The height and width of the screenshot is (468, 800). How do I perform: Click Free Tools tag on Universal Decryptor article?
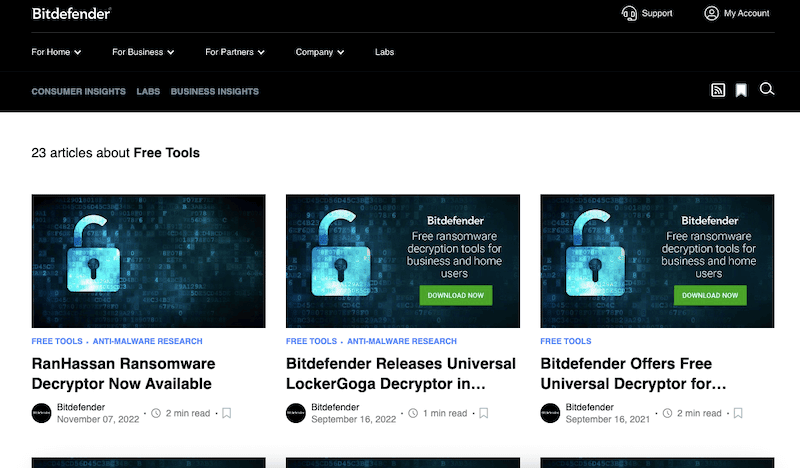(566, 341)
